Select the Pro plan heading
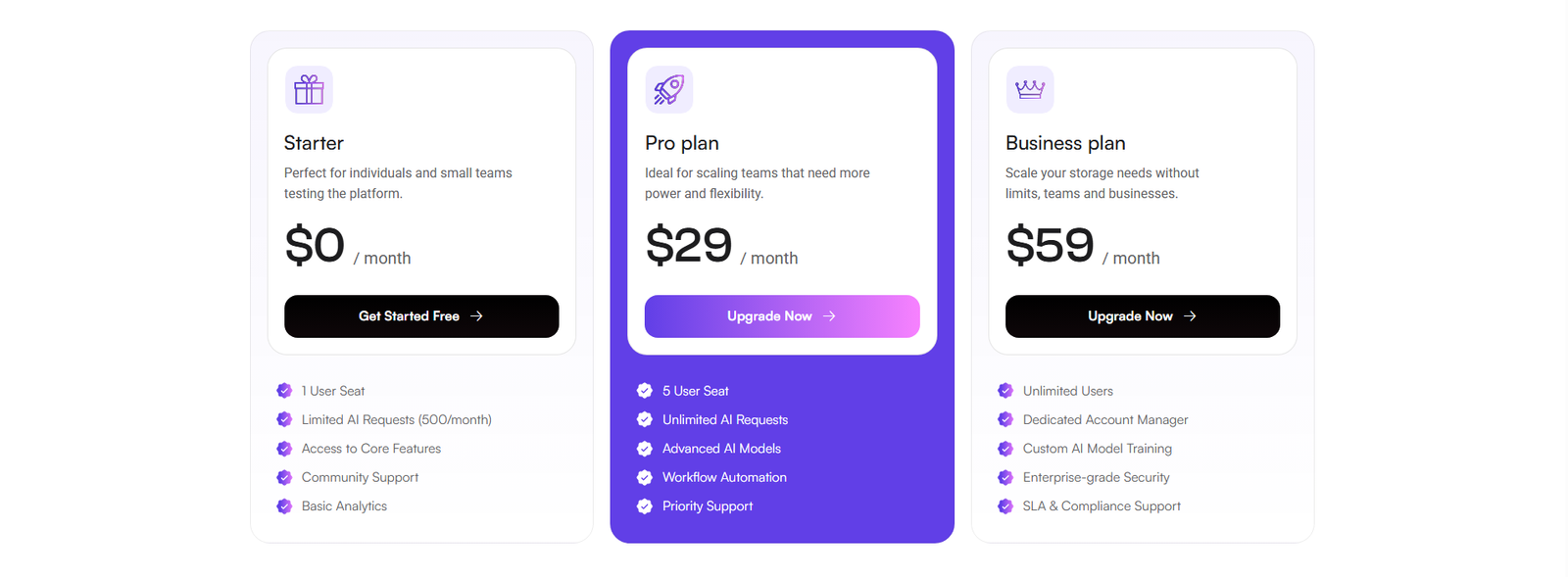Viewport: 1568px width, 577px height. coord(682,143)
